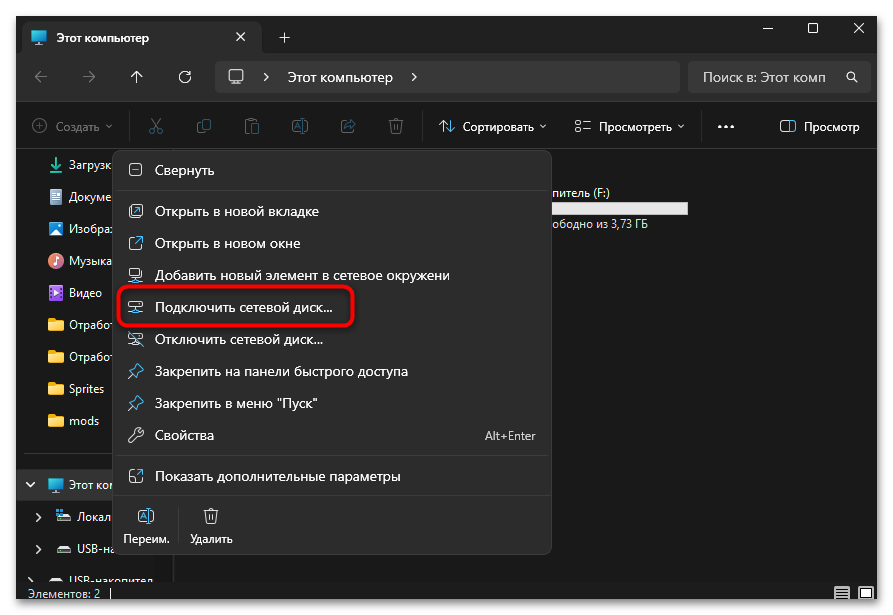Select 'Показать дополнительные параметры'

333,476
